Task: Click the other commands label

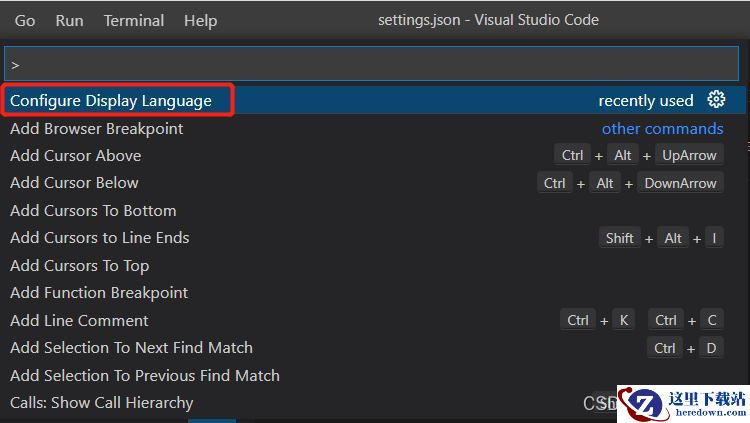Action: click(662, 128)
